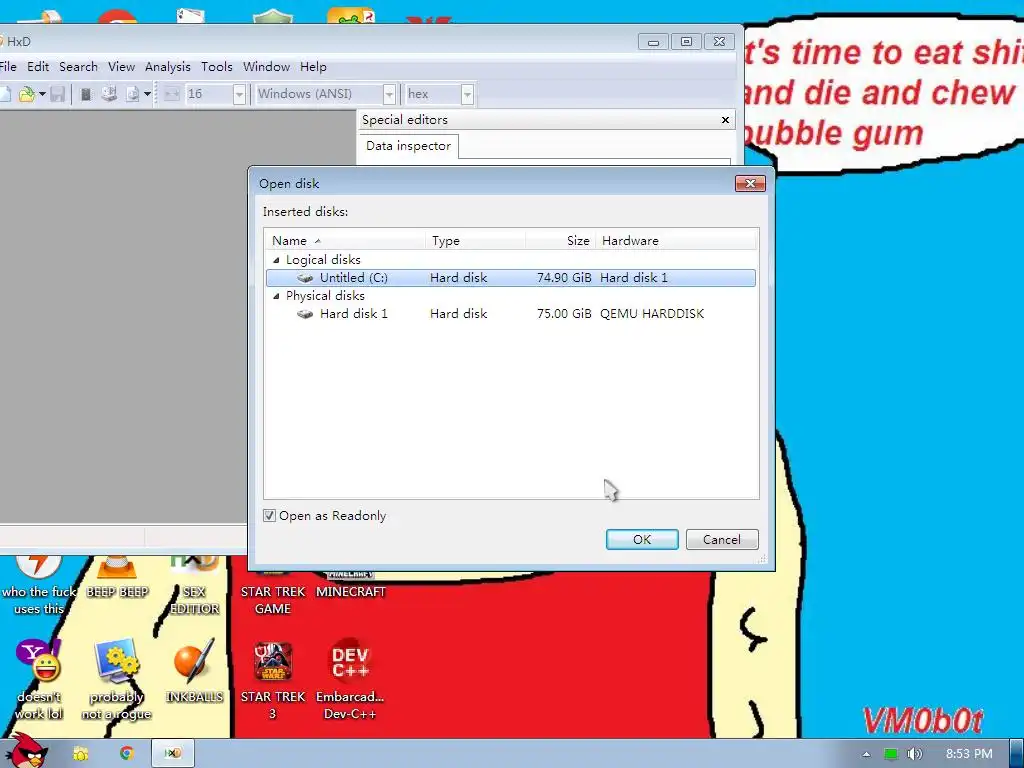The width and height of the screenshot is (1024, 768).
Task: Show hidden system tray icons arrow
Action: pyautogui.click(x=866, y=754)
